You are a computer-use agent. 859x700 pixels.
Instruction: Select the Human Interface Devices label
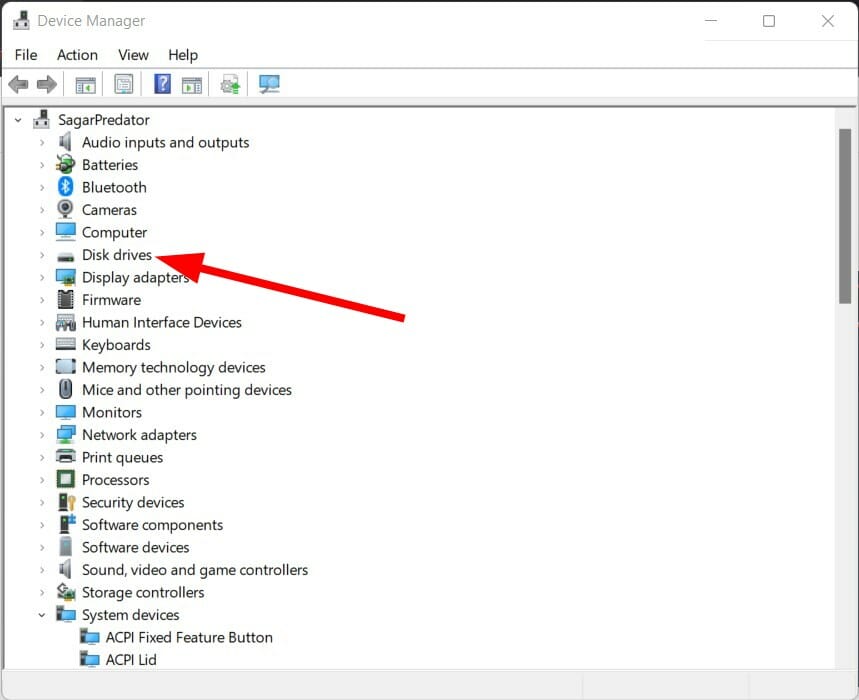(162, 322)
